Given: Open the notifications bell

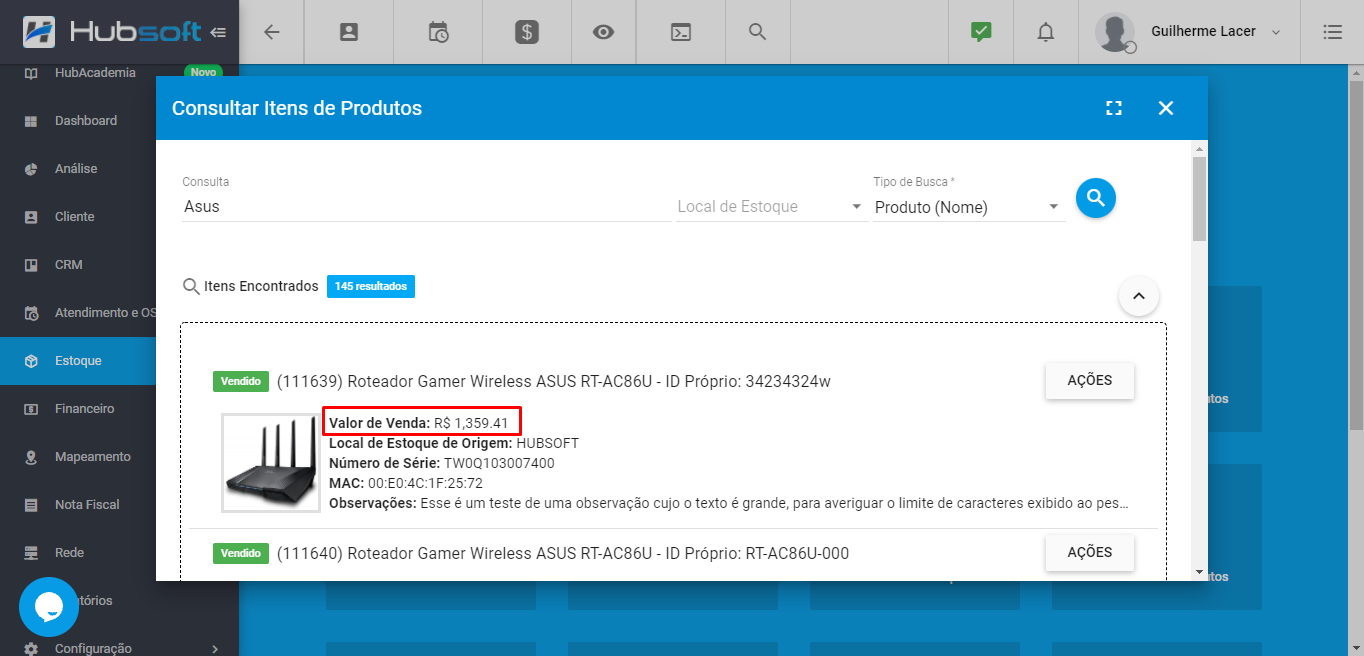Looking at the screenshot, I should [x=1045, y=32].
